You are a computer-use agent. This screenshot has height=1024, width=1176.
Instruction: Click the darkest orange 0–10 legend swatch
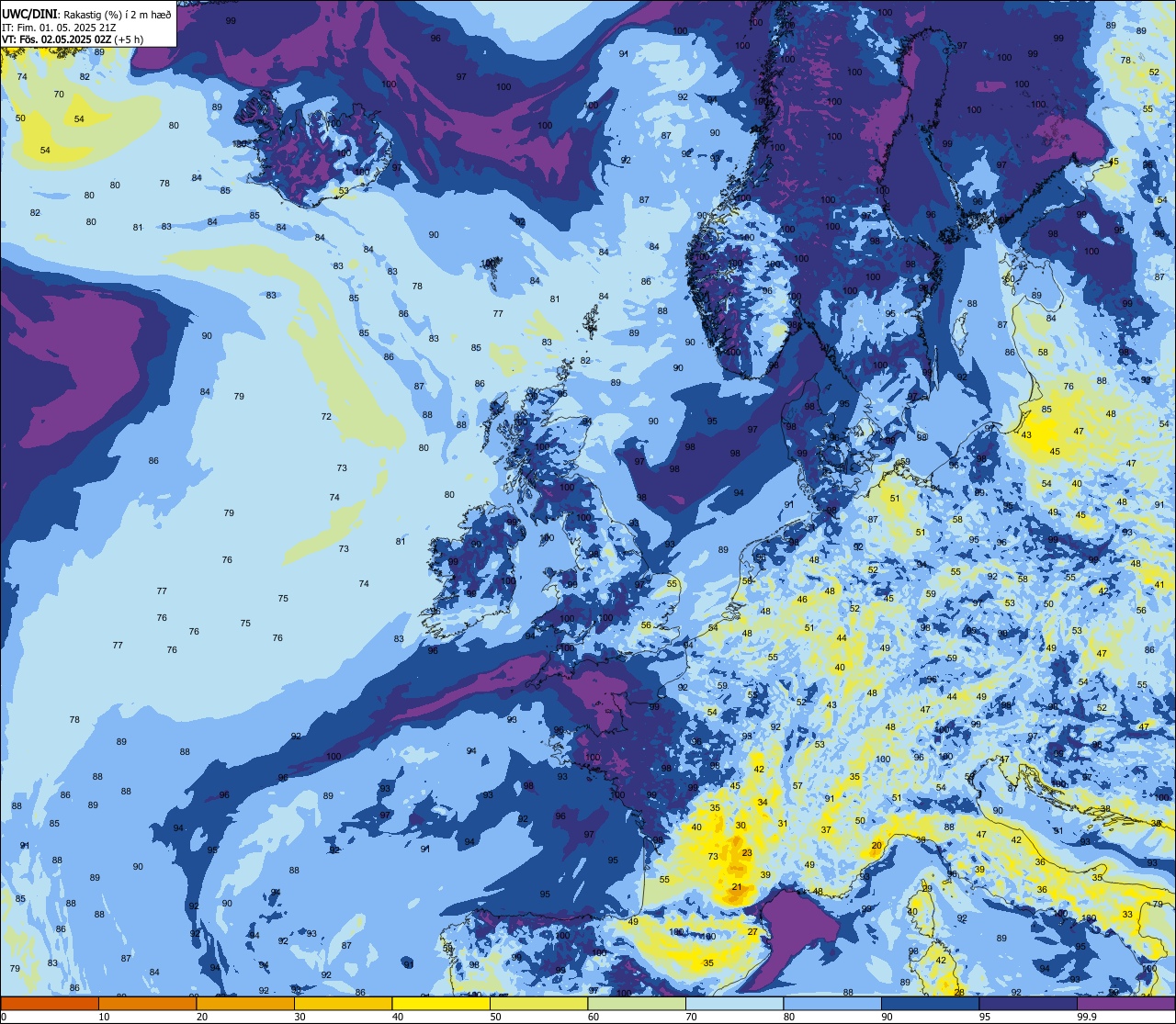pos(50,1004)
